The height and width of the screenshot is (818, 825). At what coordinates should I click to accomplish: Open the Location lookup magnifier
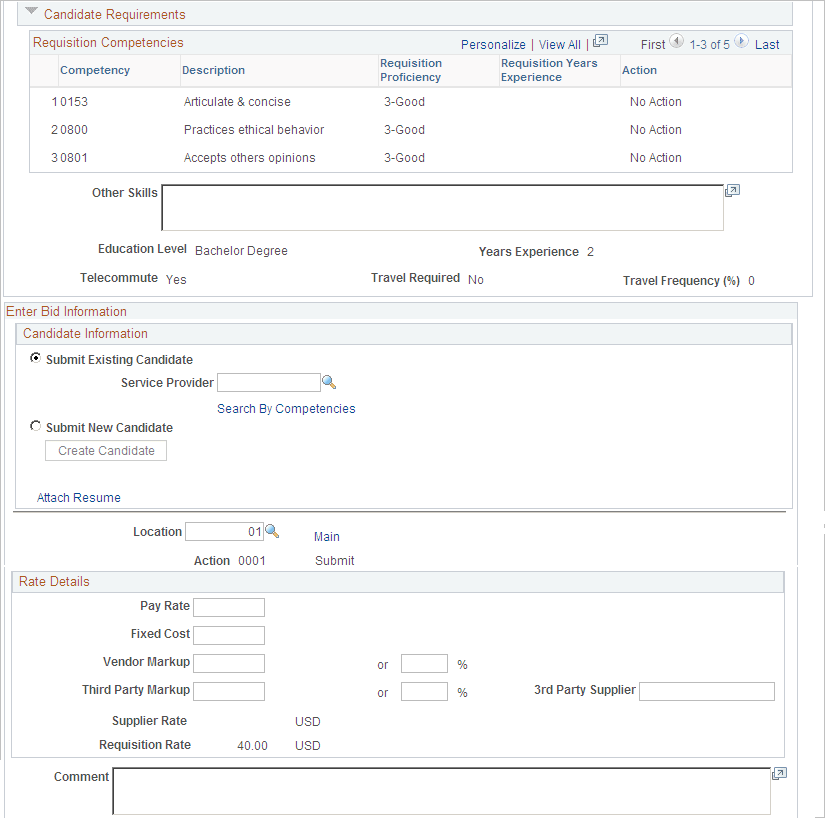click(272, 531)
